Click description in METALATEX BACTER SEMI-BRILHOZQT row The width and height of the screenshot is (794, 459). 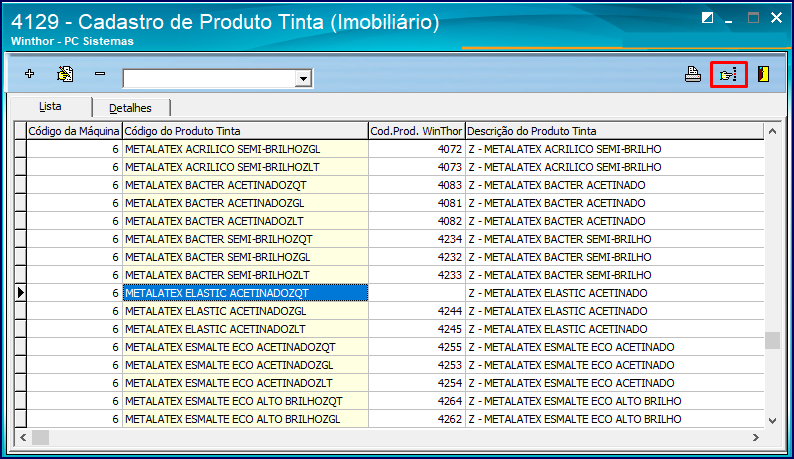coord(614,239)
